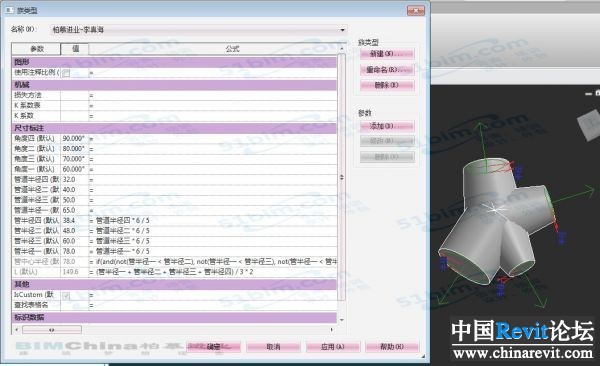
Task: Click the 确定 button
Action: (x=214, y=347)
